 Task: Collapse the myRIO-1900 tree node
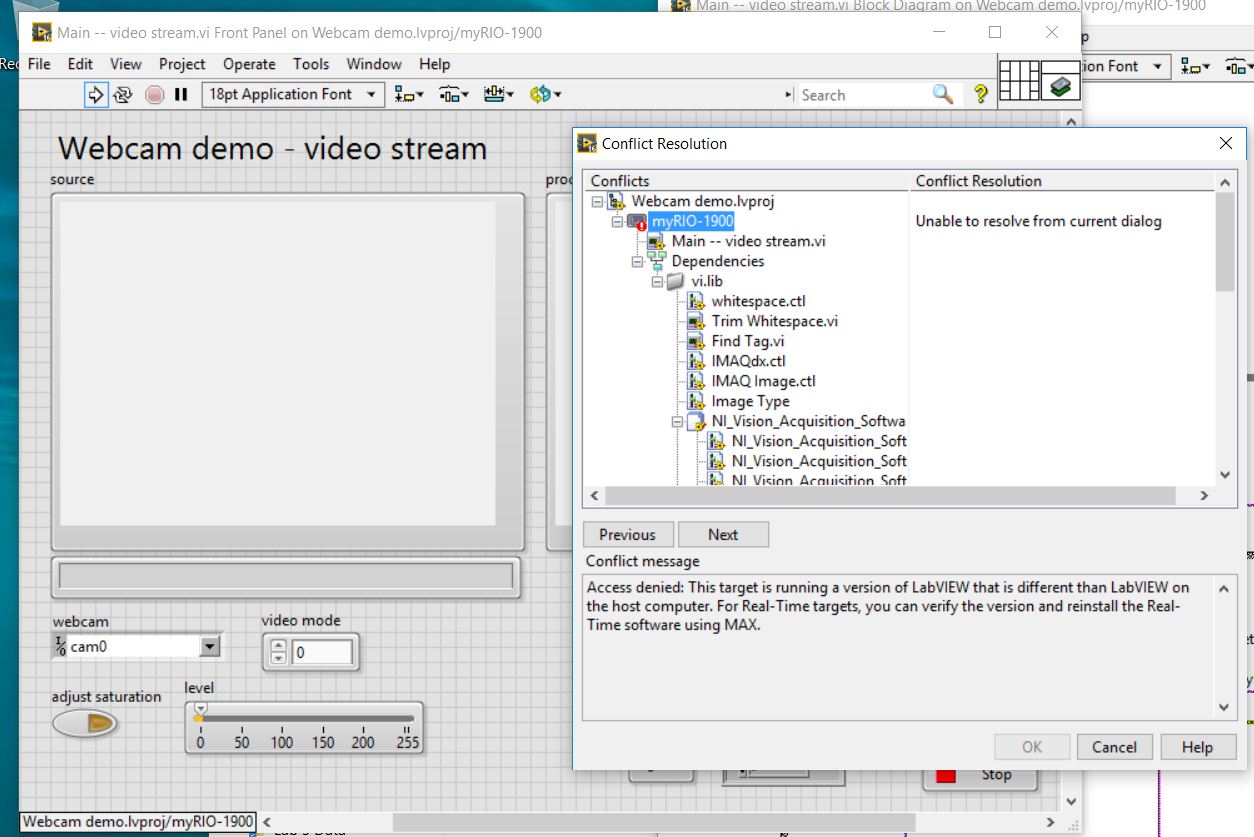(x=617, y=221)
